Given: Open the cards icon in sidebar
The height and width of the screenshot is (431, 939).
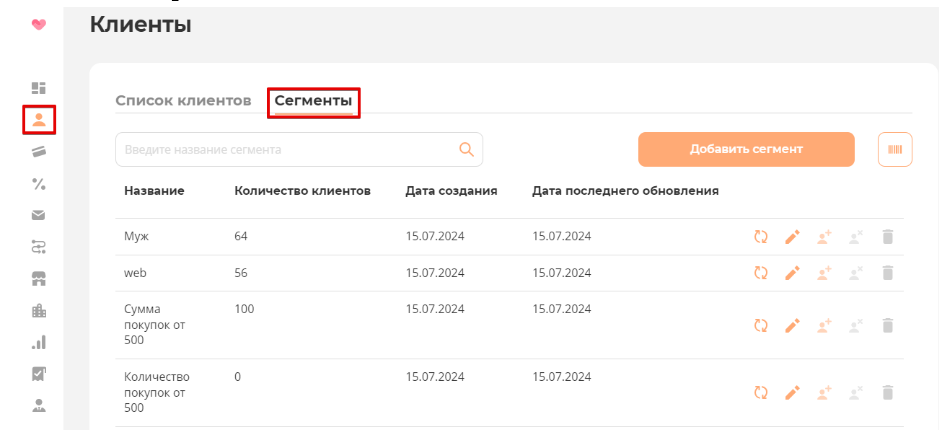Looking at the screenshot, I should (x=39, y=152).
